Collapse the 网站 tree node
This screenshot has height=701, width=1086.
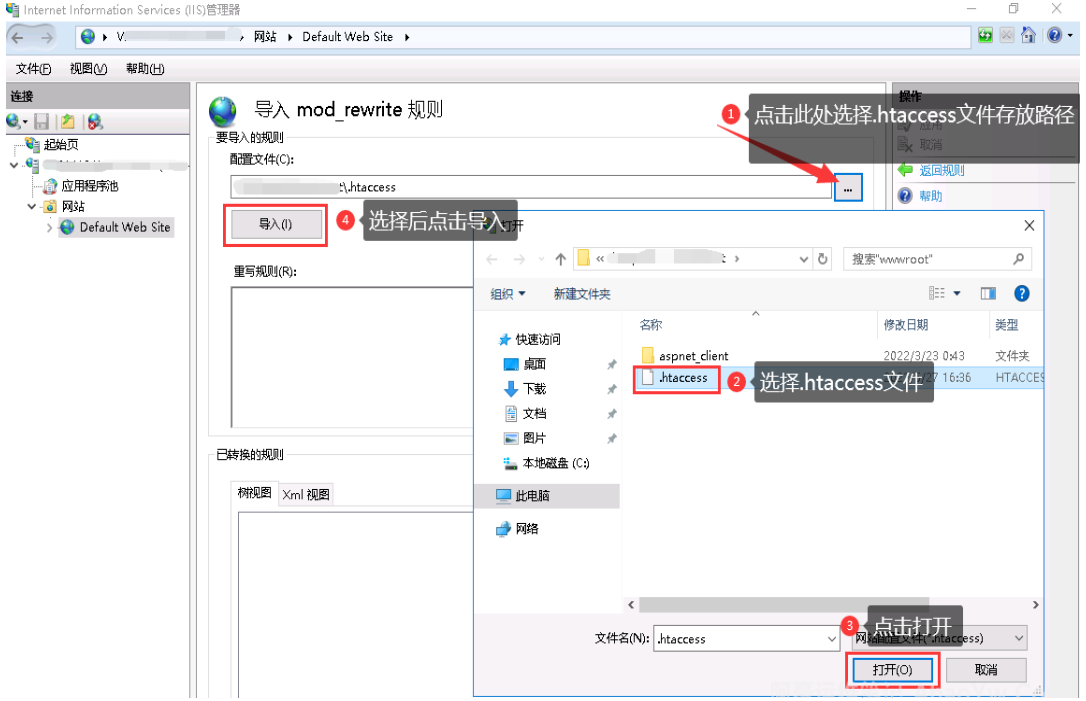click(x=32, y=206)
